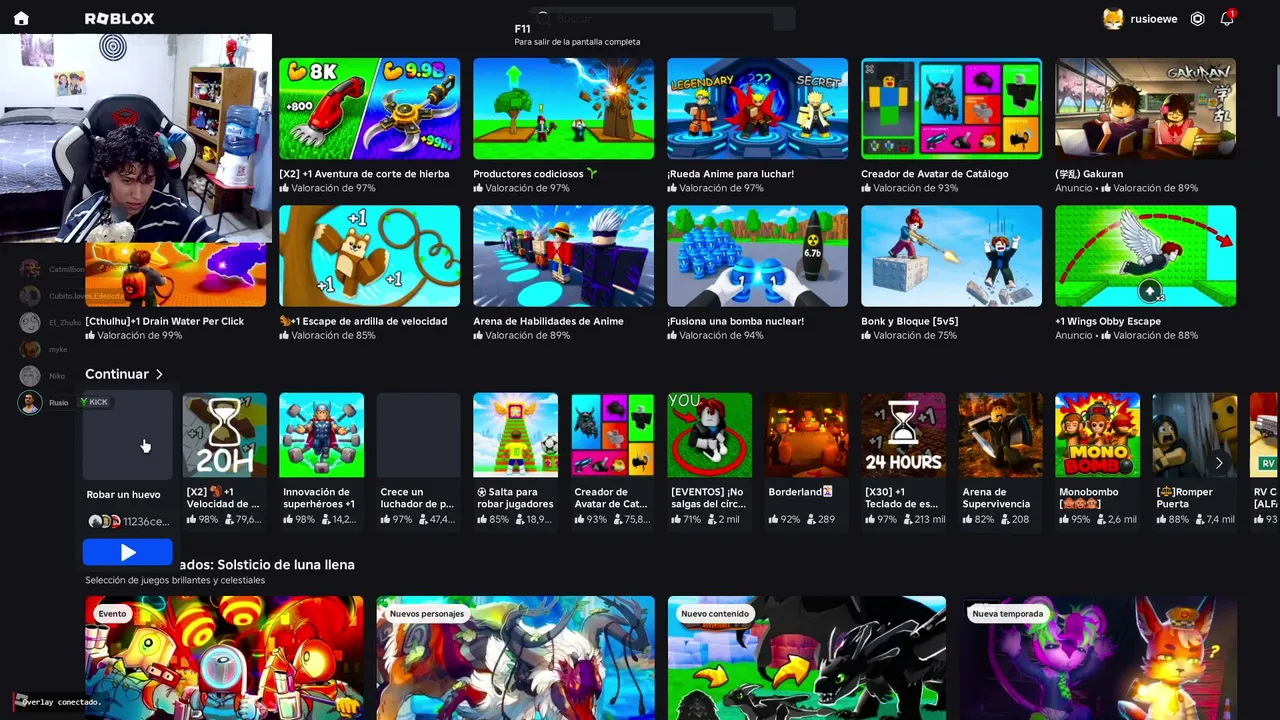
Task: Click the Arena de Habilidades de Anime title
Action: [x=548, y=322]
